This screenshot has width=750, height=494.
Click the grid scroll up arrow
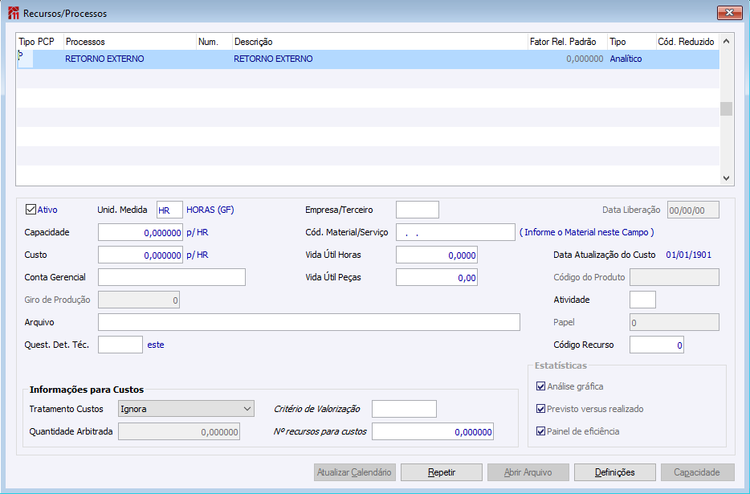tap(726, 42)
